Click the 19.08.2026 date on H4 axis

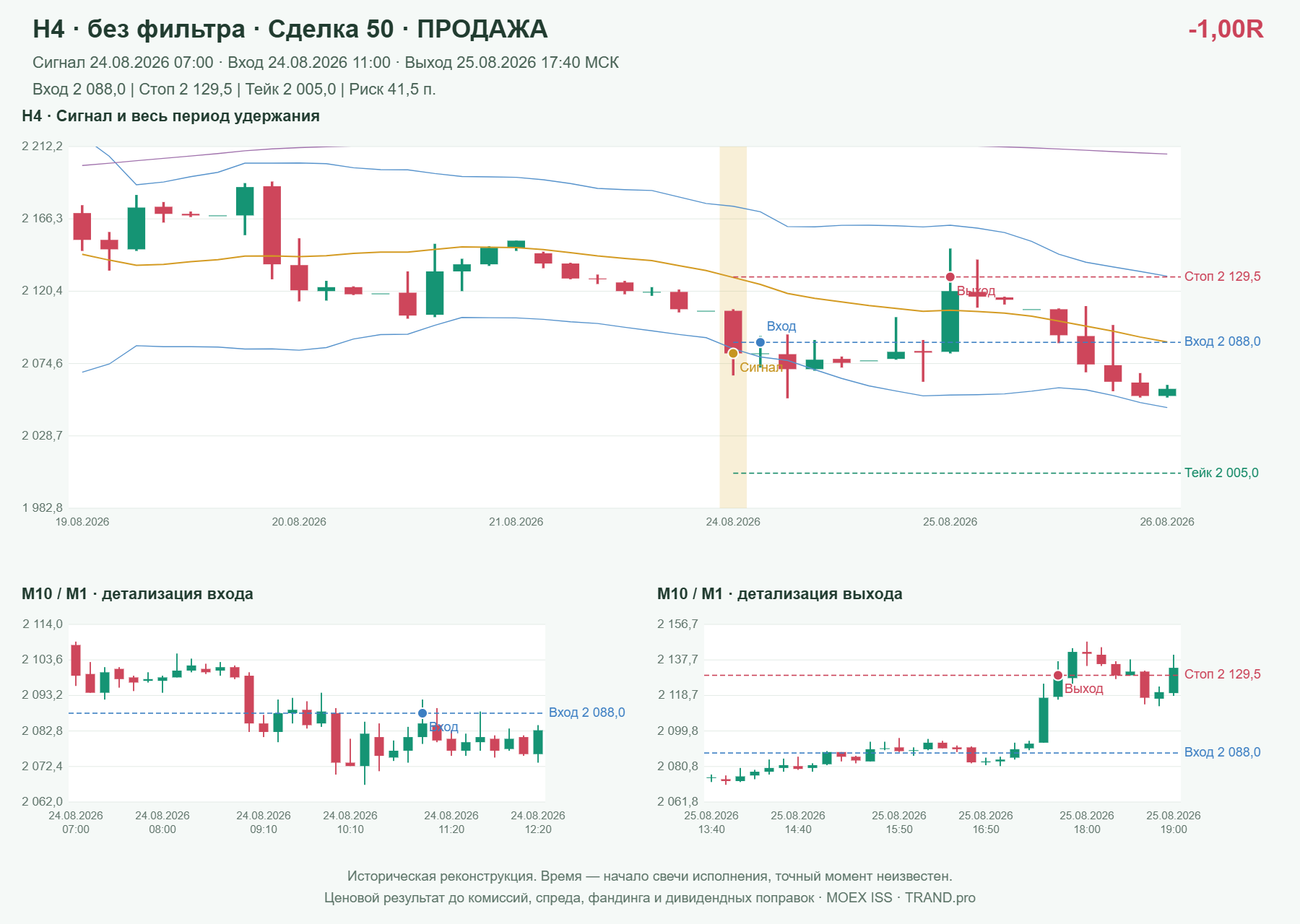(x=82, y=522)
